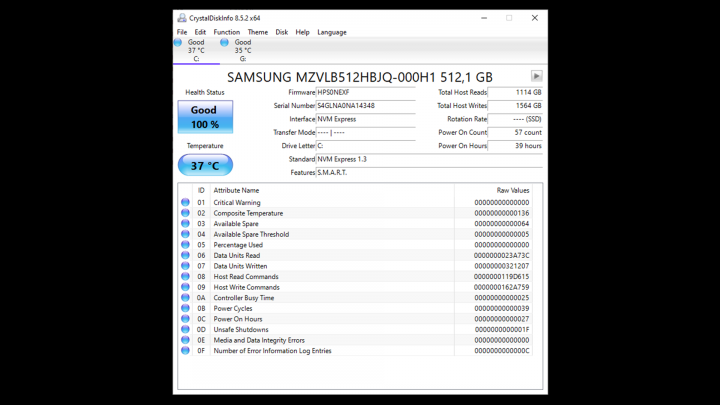Select the Host Write Commands attribute name
This screenshot has width=720, height=405.
click(x=246, y=287)
